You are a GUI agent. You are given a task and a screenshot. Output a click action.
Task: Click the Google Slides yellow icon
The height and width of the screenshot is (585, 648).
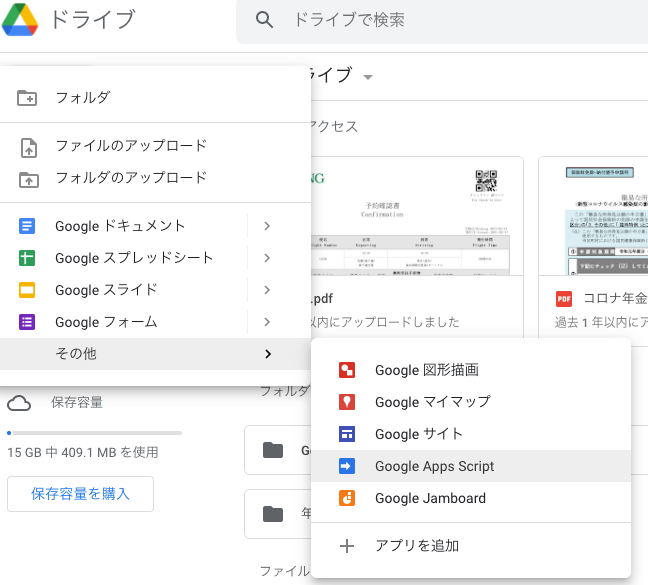click(x=27, y=290)
